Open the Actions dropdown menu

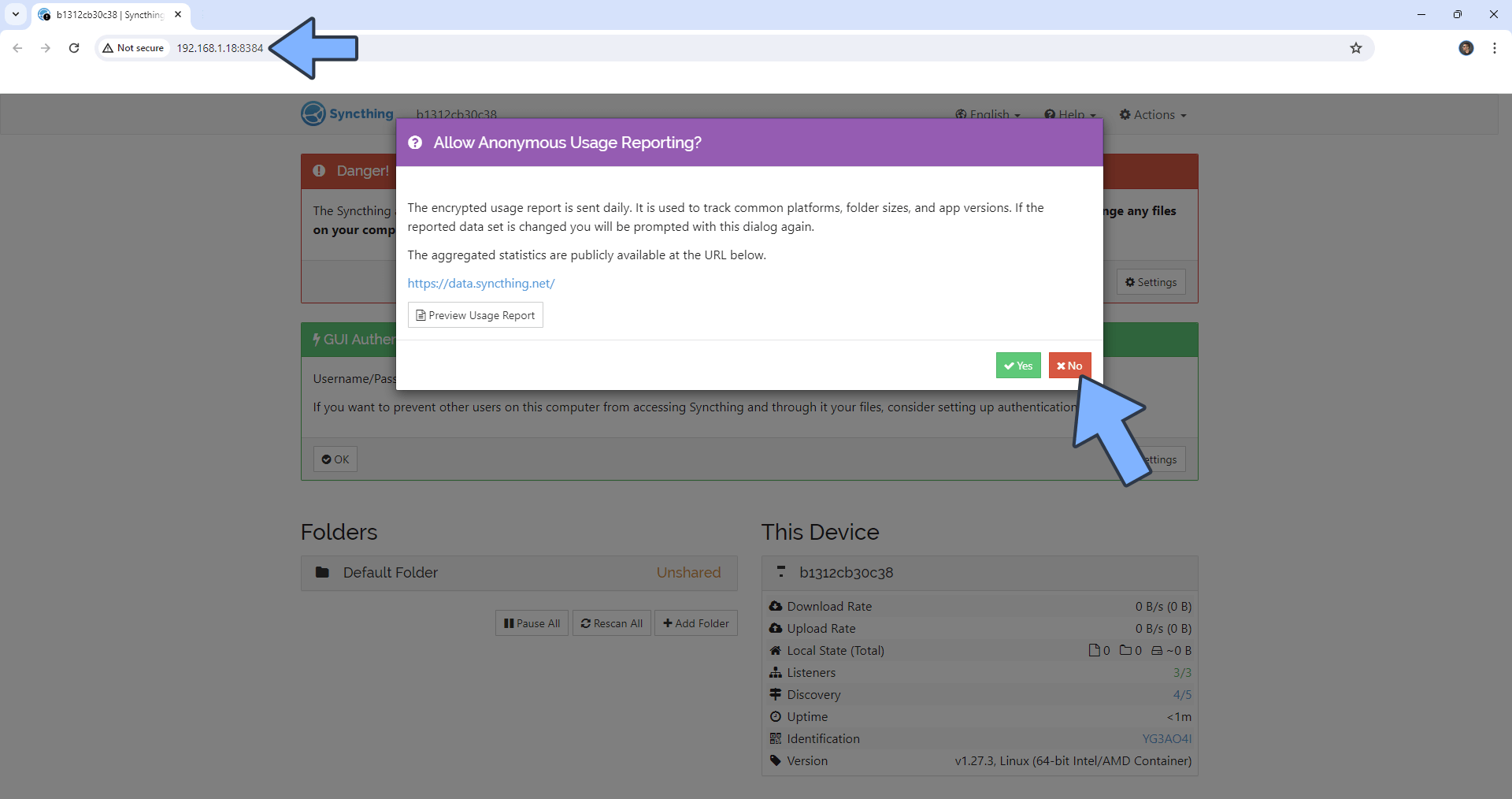tap(1153, 115)
